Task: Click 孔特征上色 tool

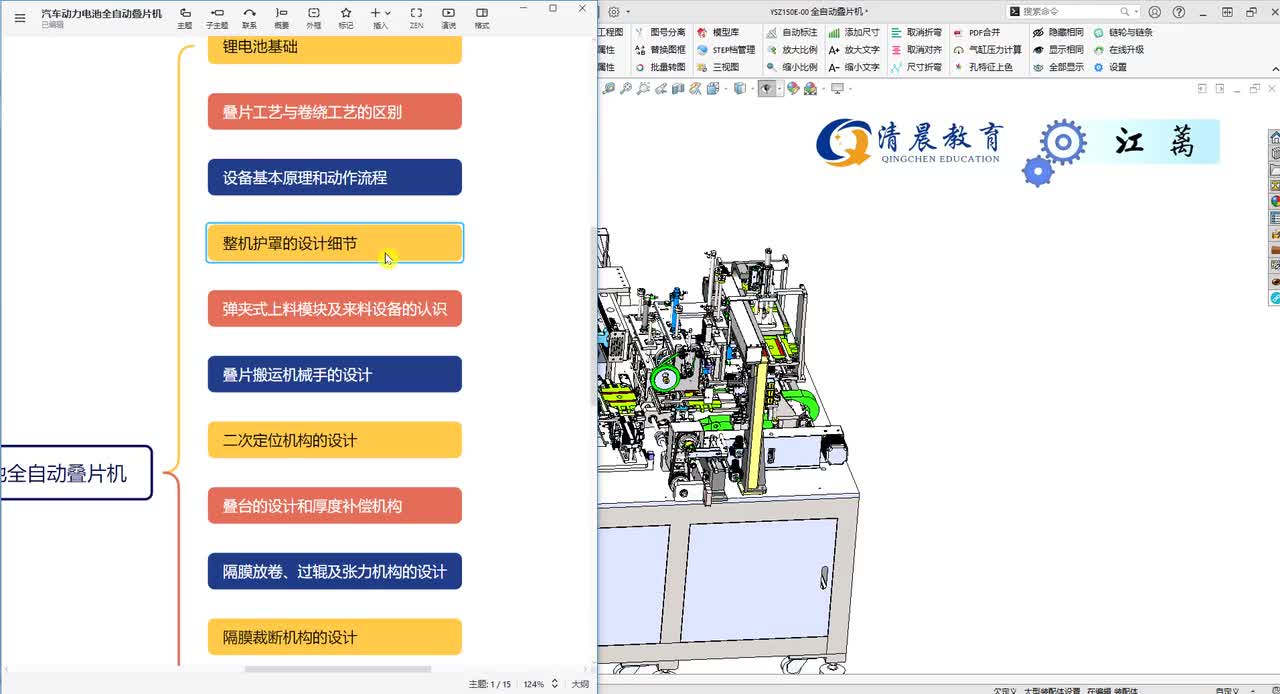Action: 983,67
